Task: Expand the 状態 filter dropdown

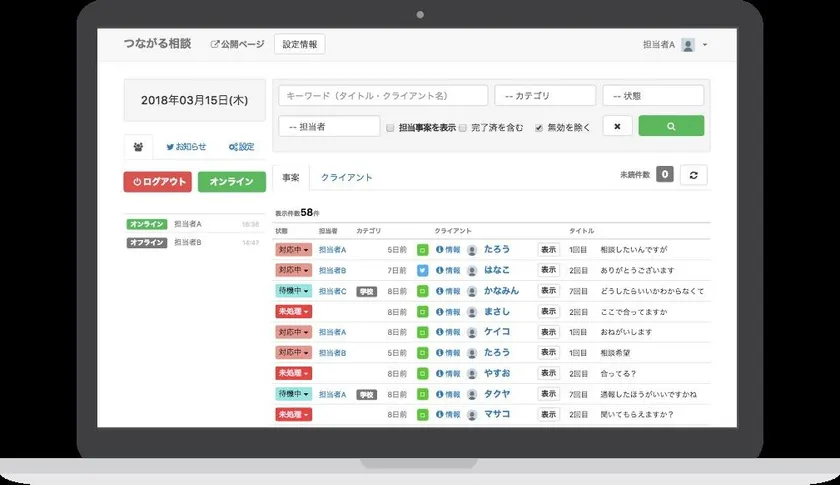Action: [653, 96]
